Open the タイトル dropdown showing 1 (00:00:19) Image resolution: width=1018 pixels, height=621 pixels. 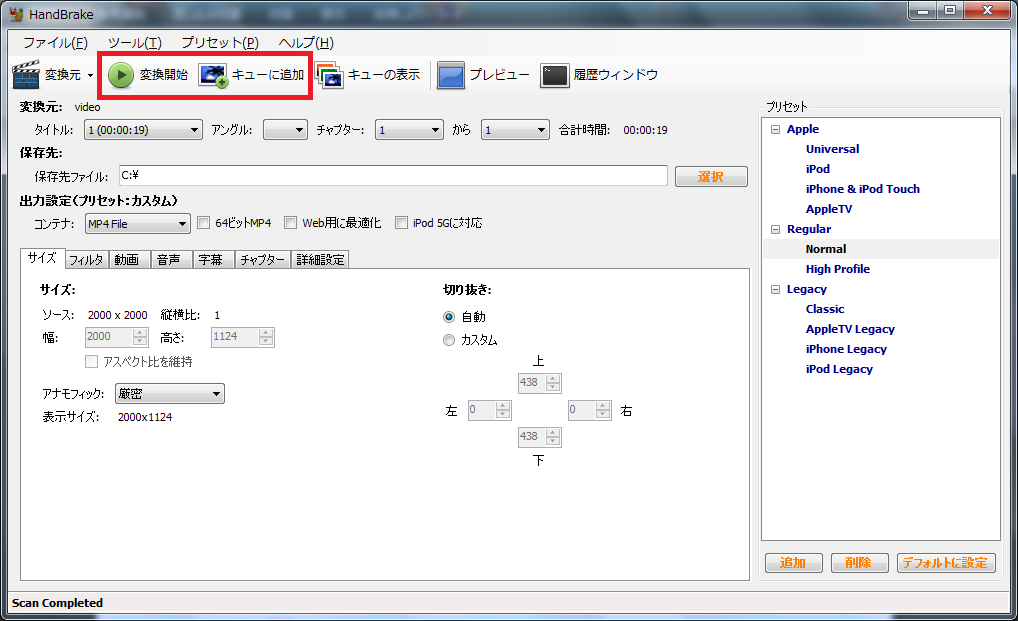click(x=143, y=130)
